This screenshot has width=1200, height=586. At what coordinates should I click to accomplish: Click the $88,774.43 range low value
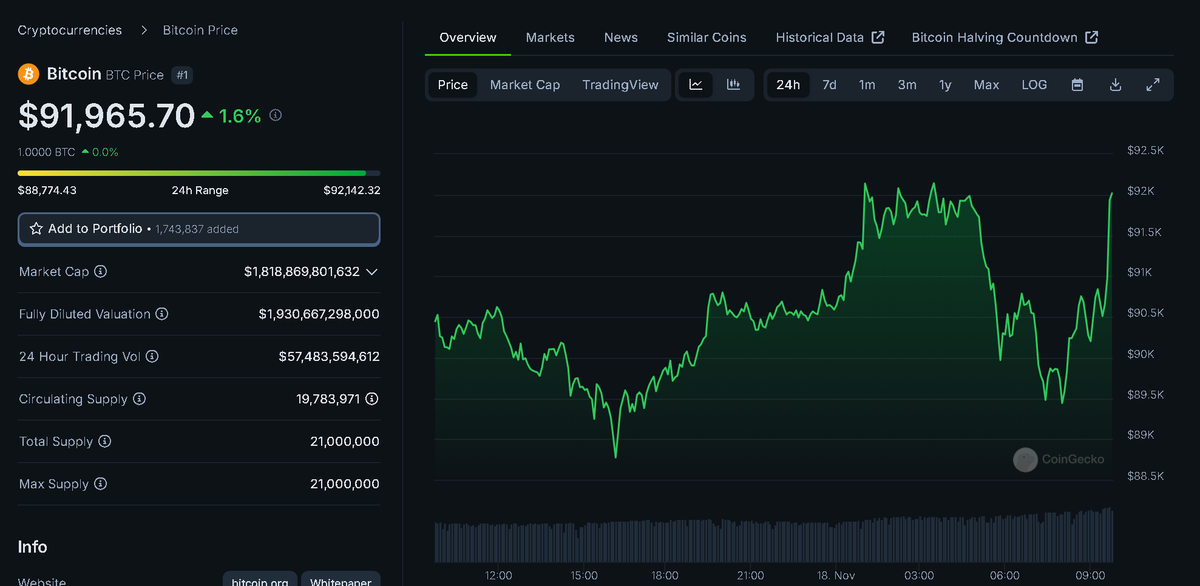tap(47, 190)
